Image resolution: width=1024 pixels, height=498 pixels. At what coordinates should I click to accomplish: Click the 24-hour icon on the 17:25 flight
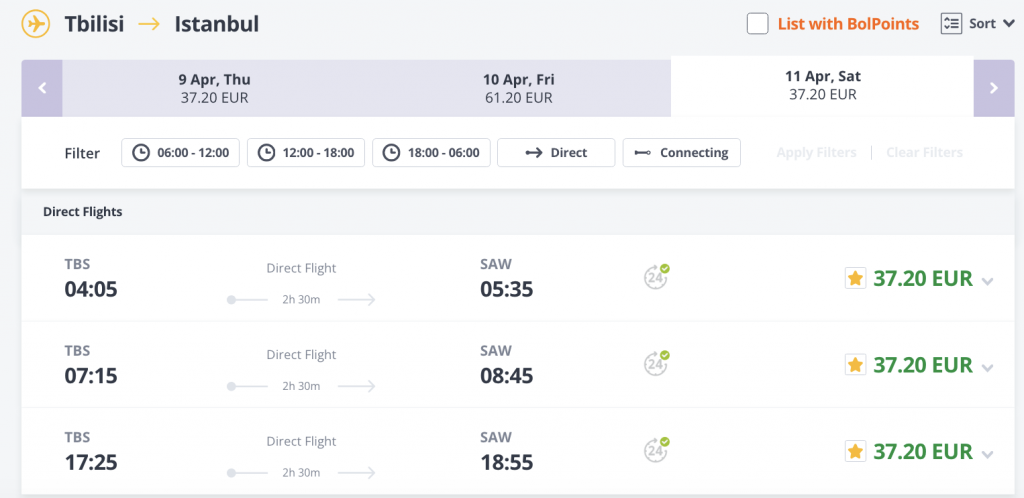pos(656,451)
